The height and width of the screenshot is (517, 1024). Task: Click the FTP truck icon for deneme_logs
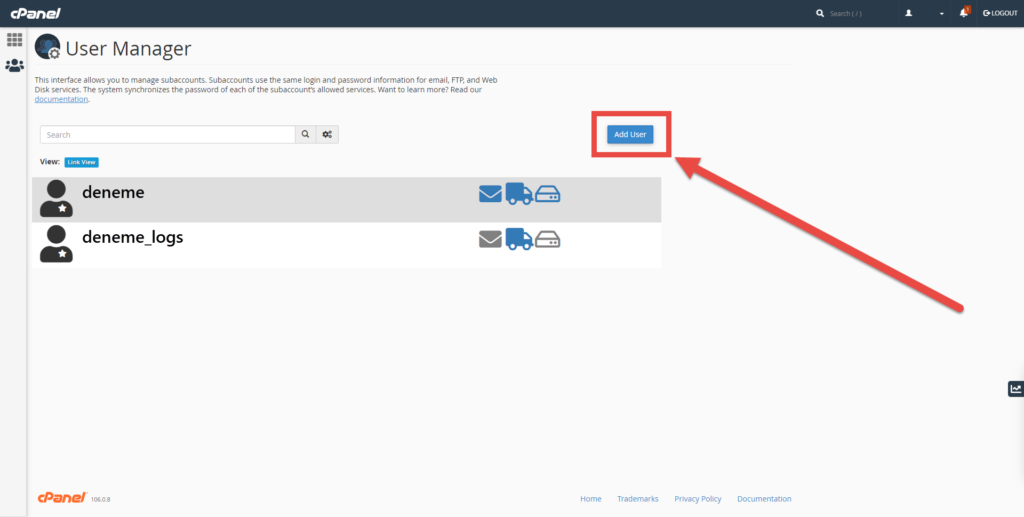click(518, 239)
